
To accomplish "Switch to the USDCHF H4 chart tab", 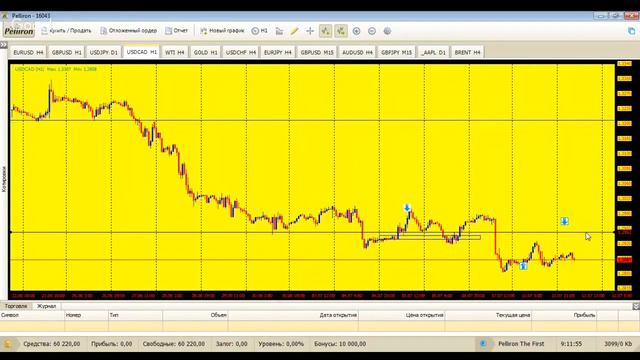I will pos(241,53).
